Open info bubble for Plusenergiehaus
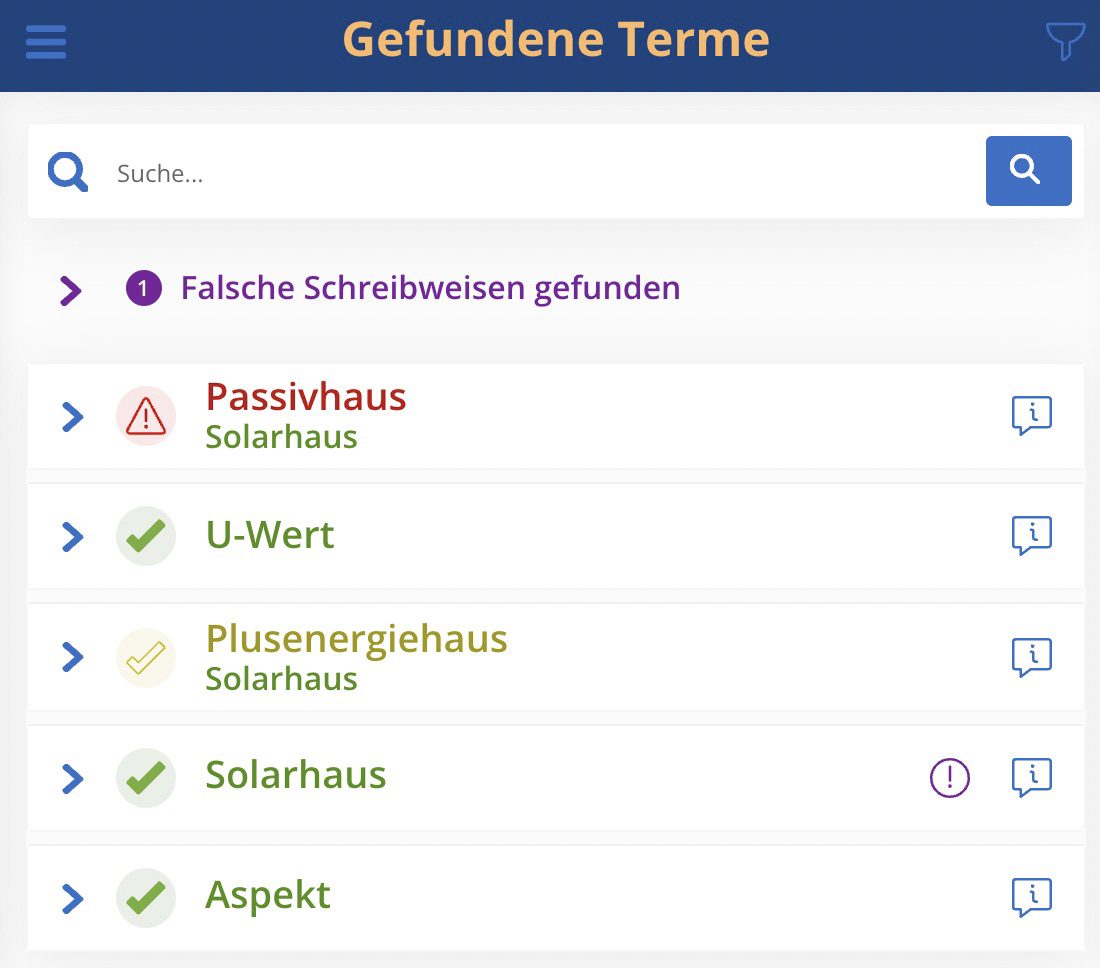The height and width of the screenshot is (968, 1100). coord(1031,657)
